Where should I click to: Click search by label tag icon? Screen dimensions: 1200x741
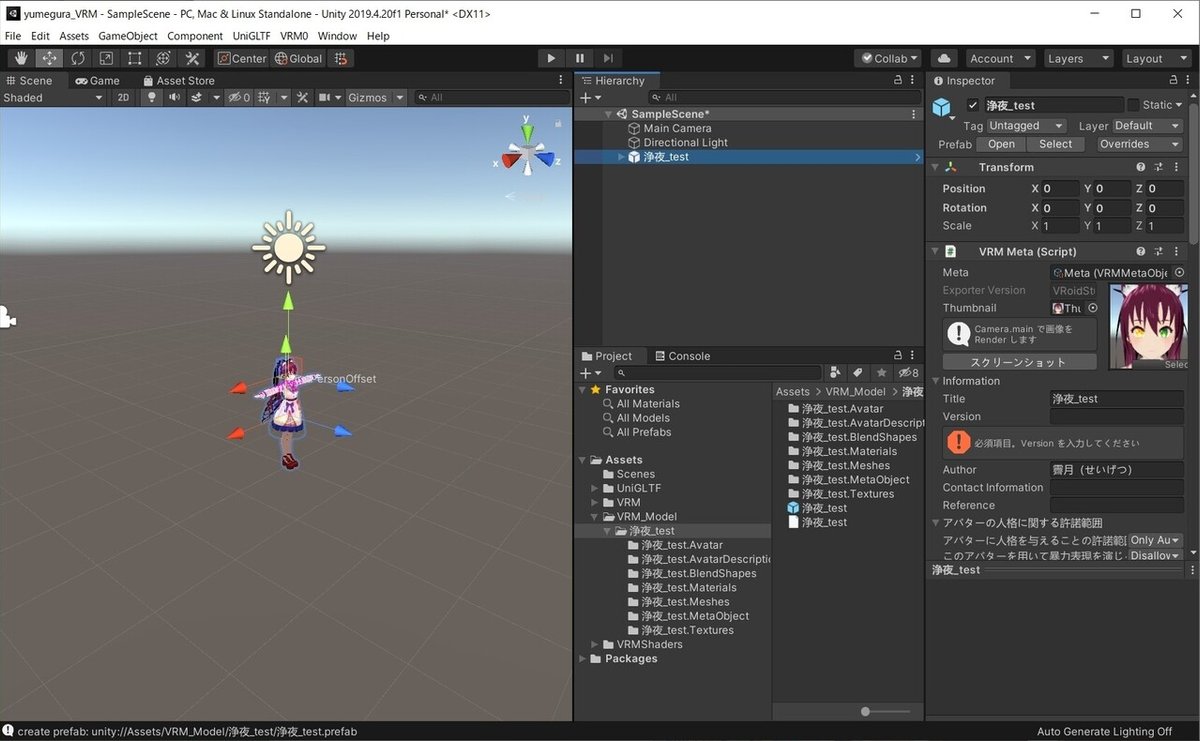(x=858, y=373)
